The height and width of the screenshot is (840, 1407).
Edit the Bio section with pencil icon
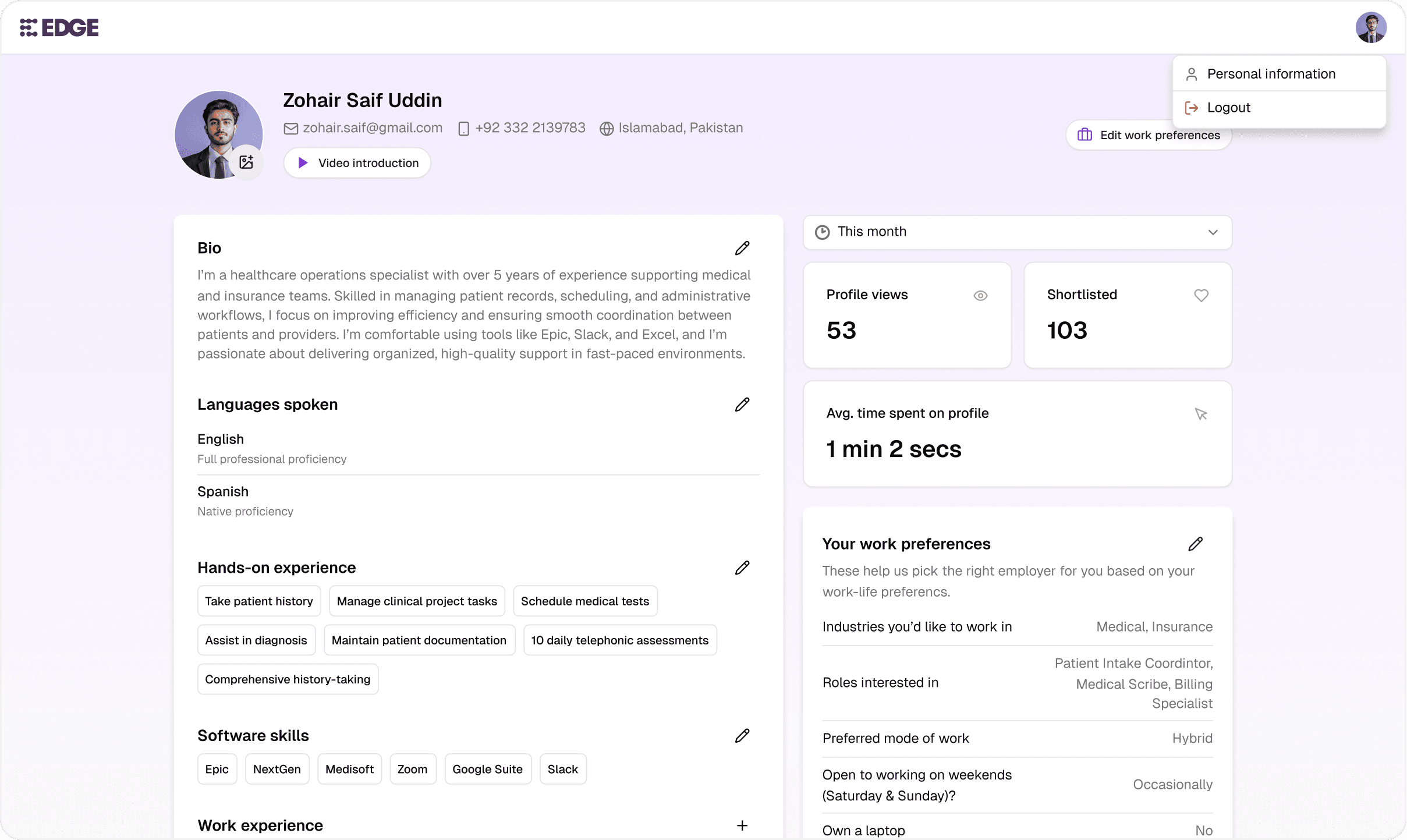coord(742,248)
